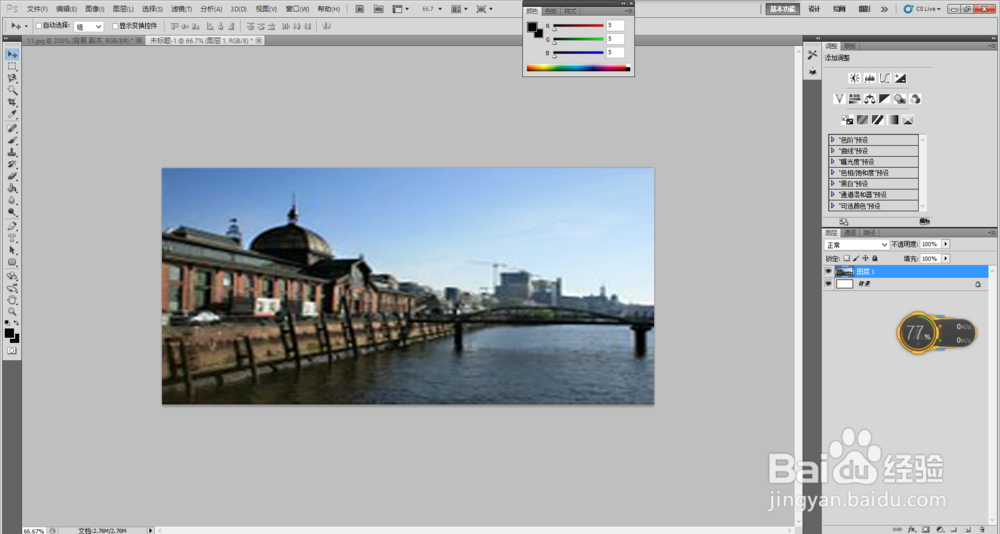Expand the "黑白"预设 list
The image size is (1000, 534).
click(x=832, y=183)
